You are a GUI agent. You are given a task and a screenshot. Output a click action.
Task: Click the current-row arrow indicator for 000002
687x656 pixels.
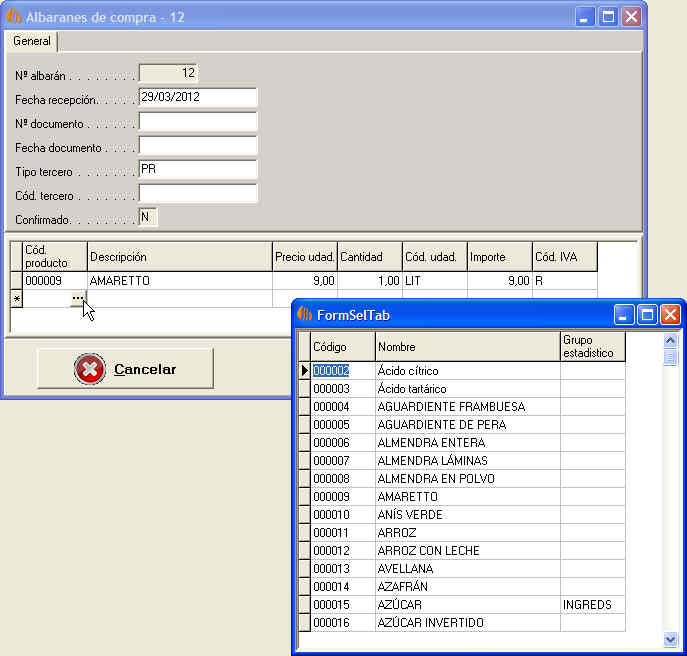click(x=305, y=371)
